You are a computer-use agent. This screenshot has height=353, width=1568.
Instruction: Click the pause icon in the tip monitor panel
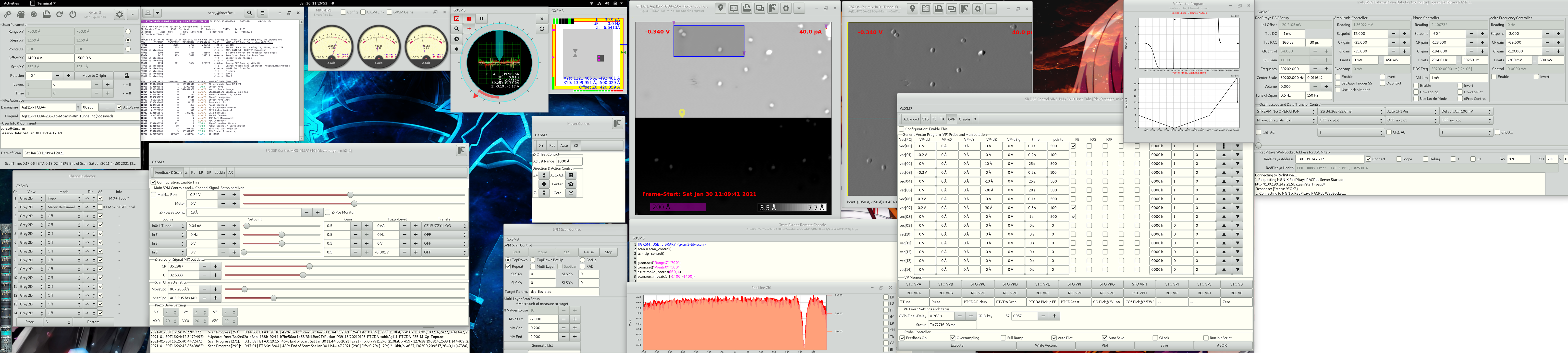pos(481,19)
